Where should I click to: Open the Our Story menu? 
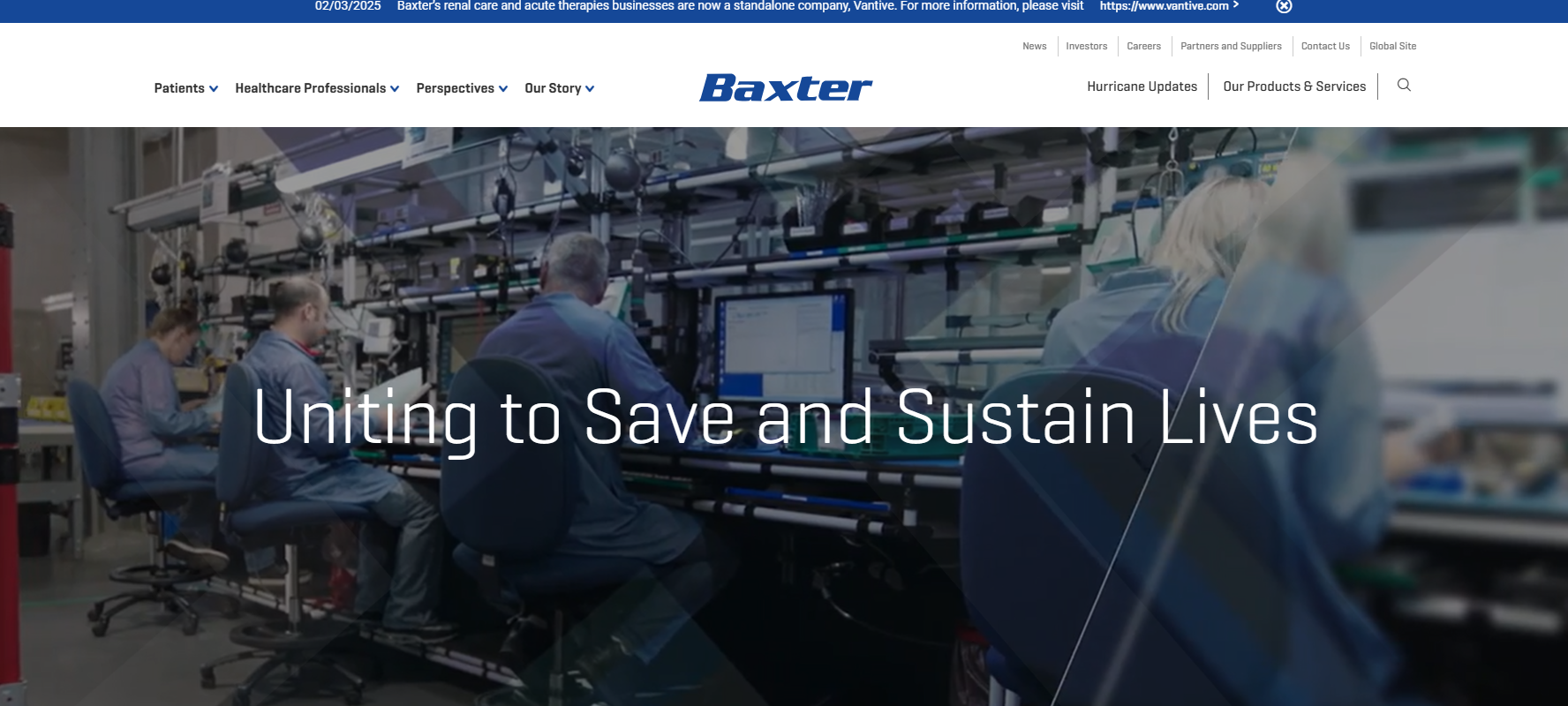pyautogui.click(x=553, y=88)
